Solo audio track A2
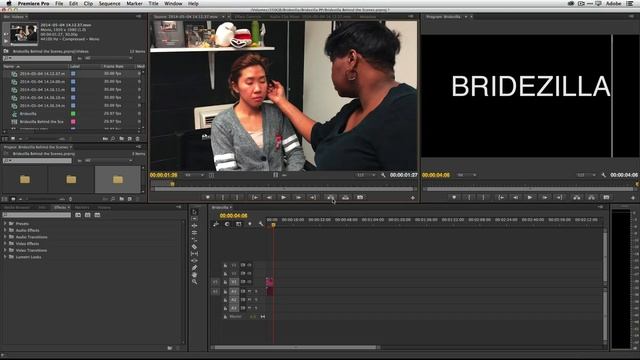Image resolution: width=640 pixels, height=360 pixels. [256, 300]
